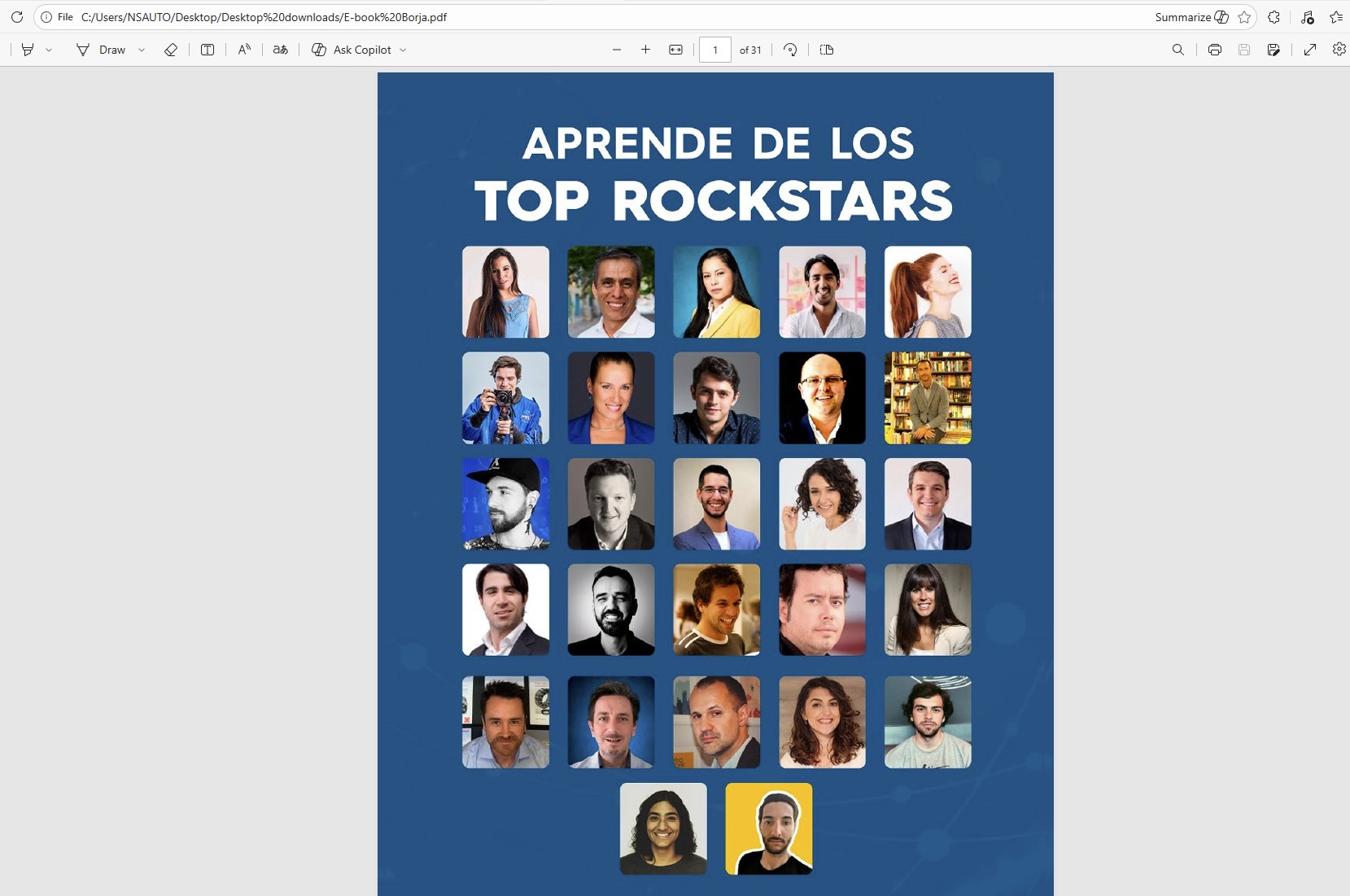The width and height of the screenshot is (1350, 896).
Task: Open the Save as icon
Action: pyautogui.click(x=1274, y=50)
